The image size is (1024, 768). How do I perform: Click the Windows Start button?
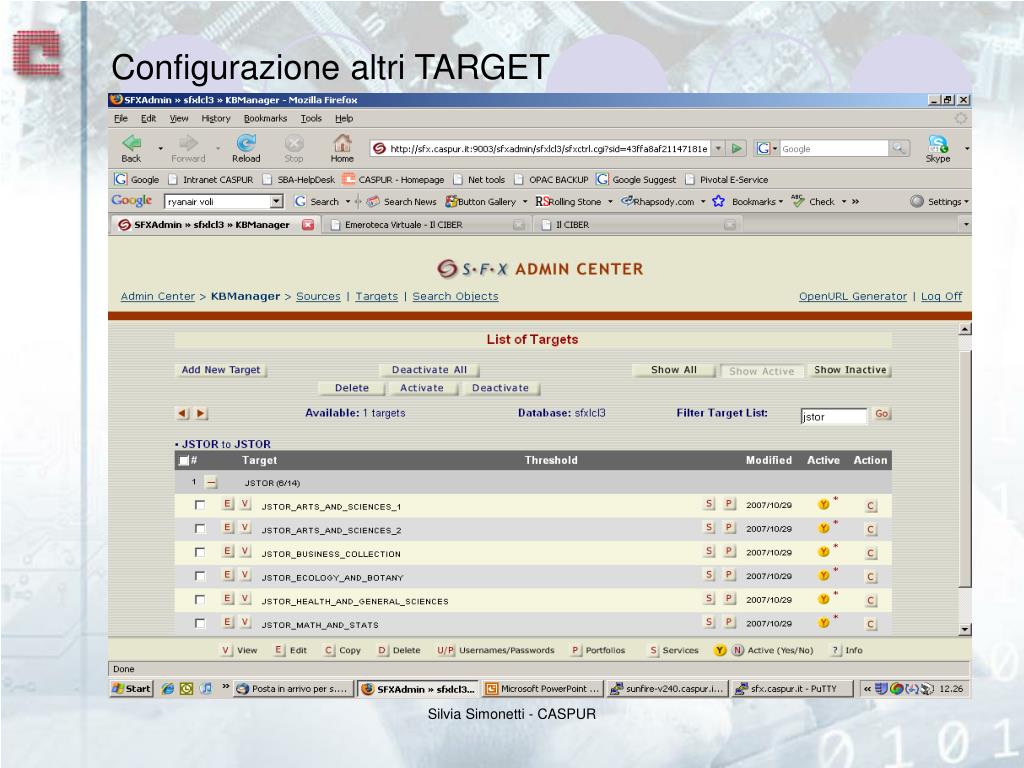pyautogui.click(x=131, y=688)
